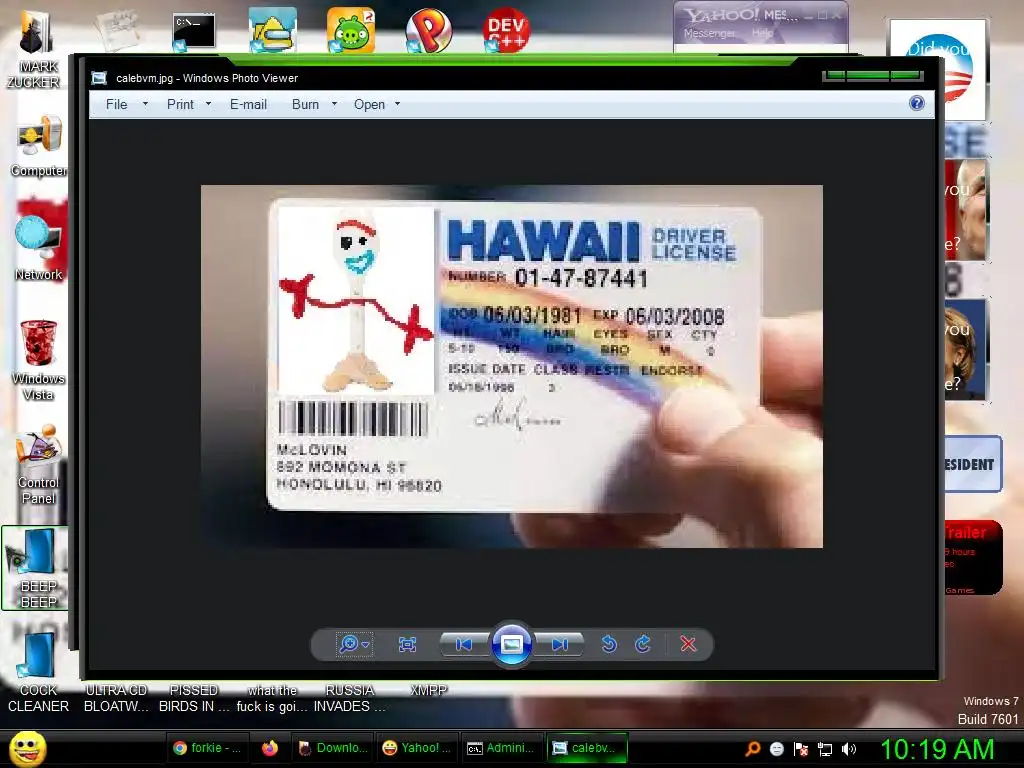Expand the Open dropdown arrow

[397, 104]
